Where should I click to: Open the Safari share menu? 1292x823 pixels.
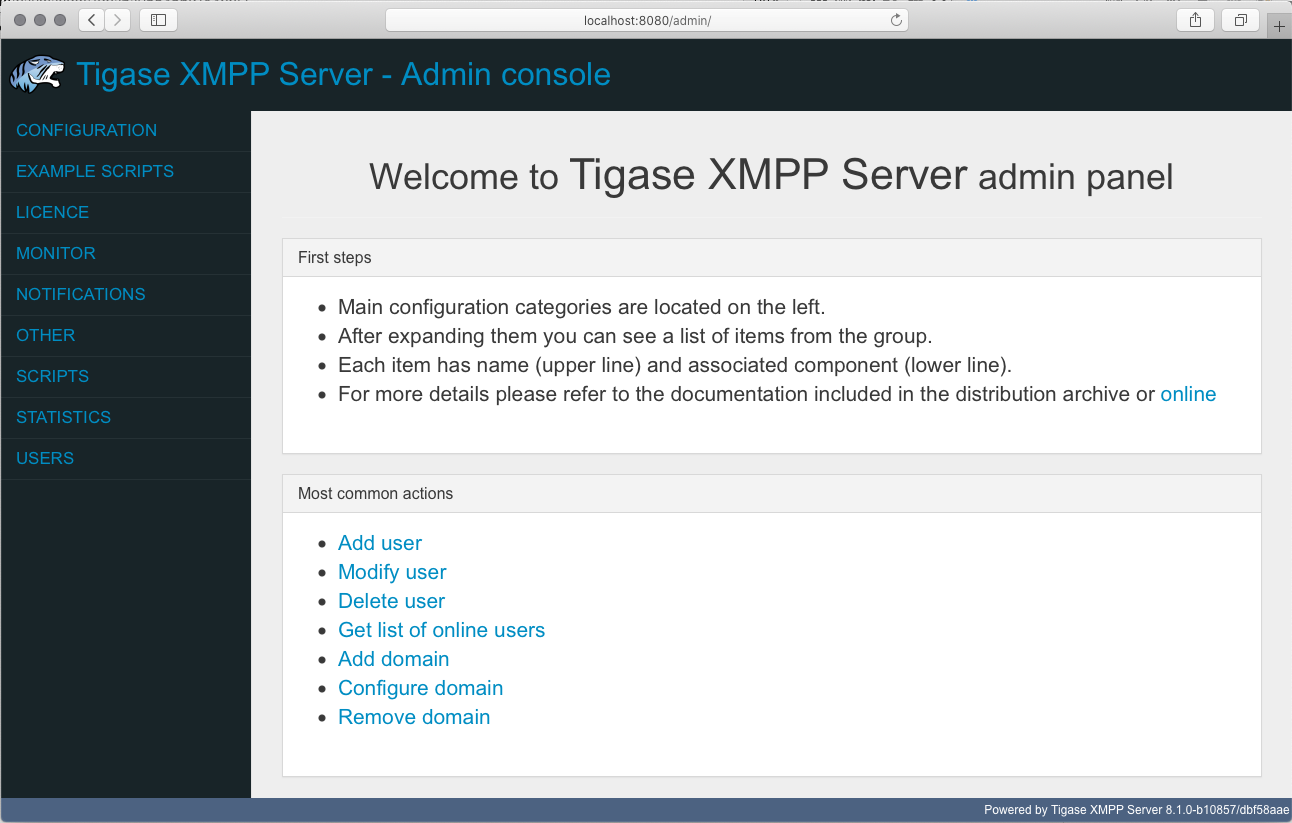[1195, 20]
